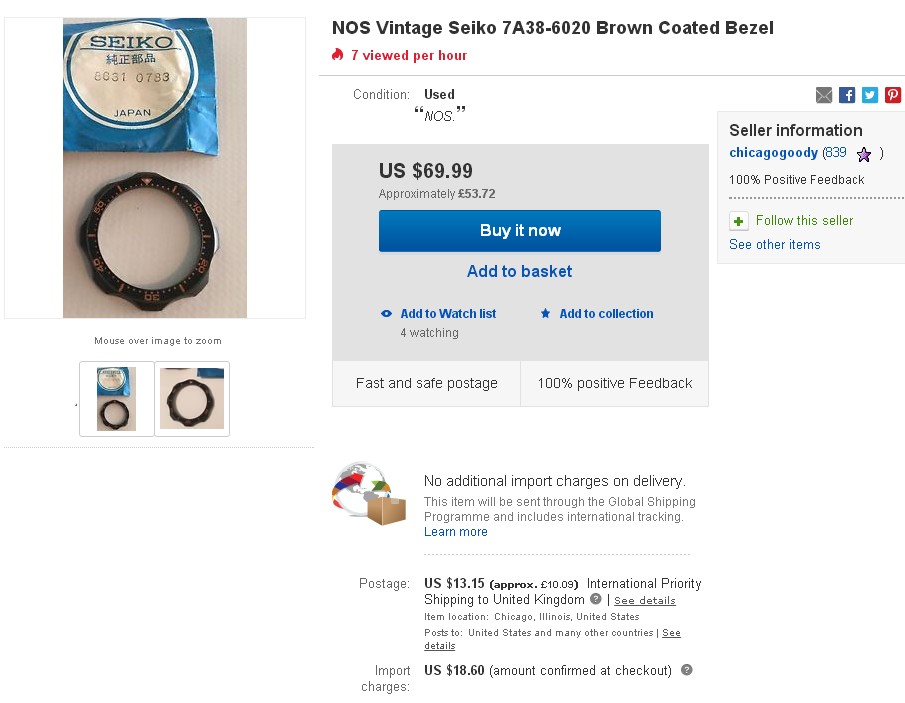
Task: Click the eye icon for Watch list
Action: (x=387, y=313)
